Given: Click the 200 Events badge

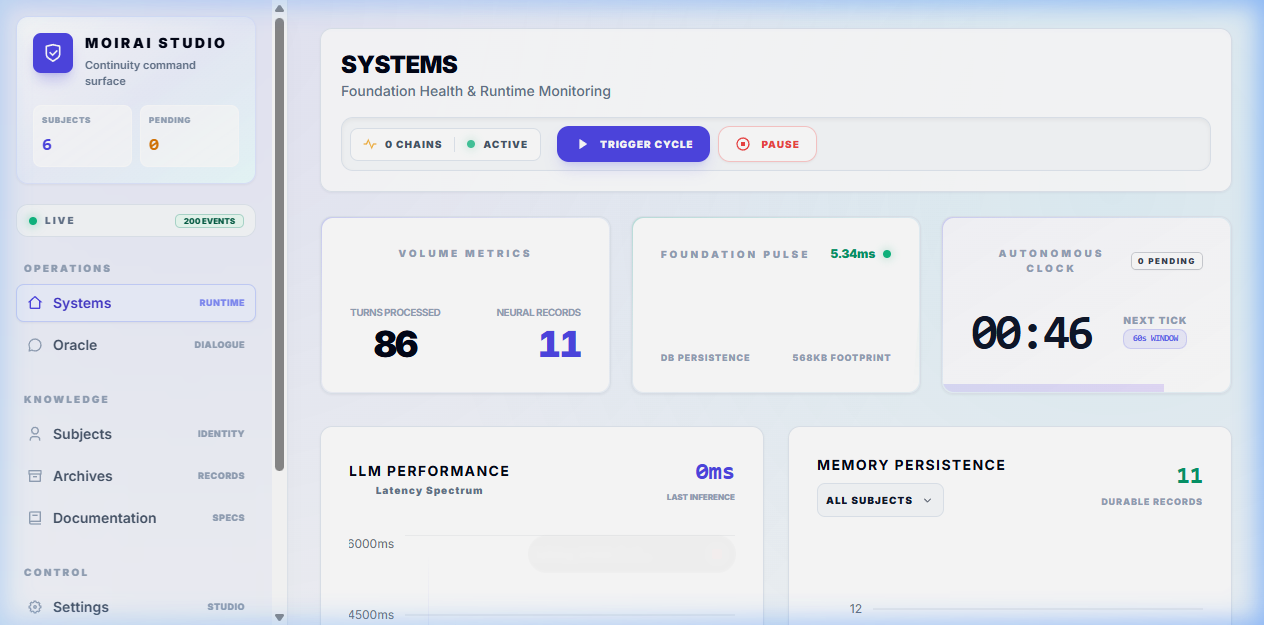Looking at the screenshot, I should pyautogui.click(x=209, y=221).
